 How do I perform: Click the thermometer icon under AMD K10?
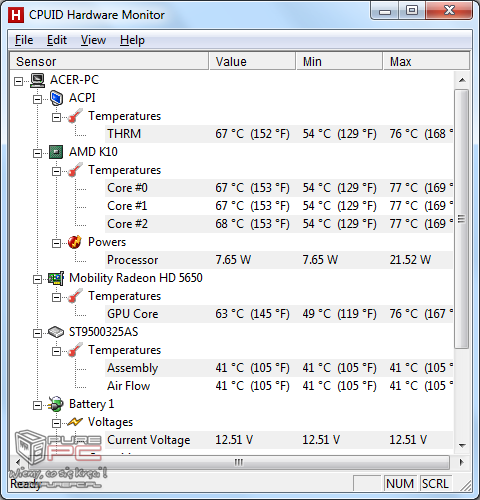(x=75, y=170)
